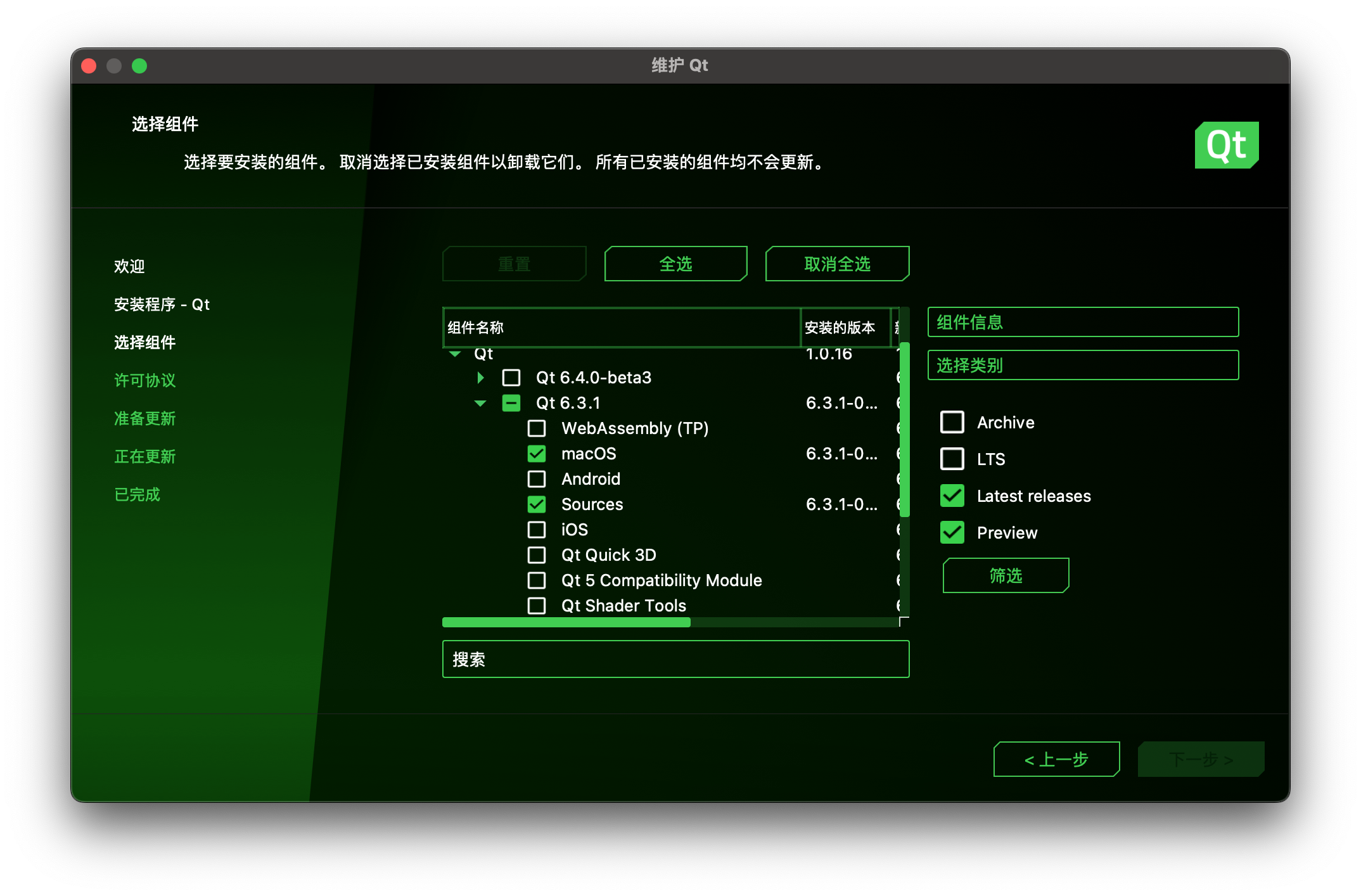The image size is (1361, 896).
Task: Expand the Qt 6.4.0-beta3 node
Action: [x=480, y=378]
